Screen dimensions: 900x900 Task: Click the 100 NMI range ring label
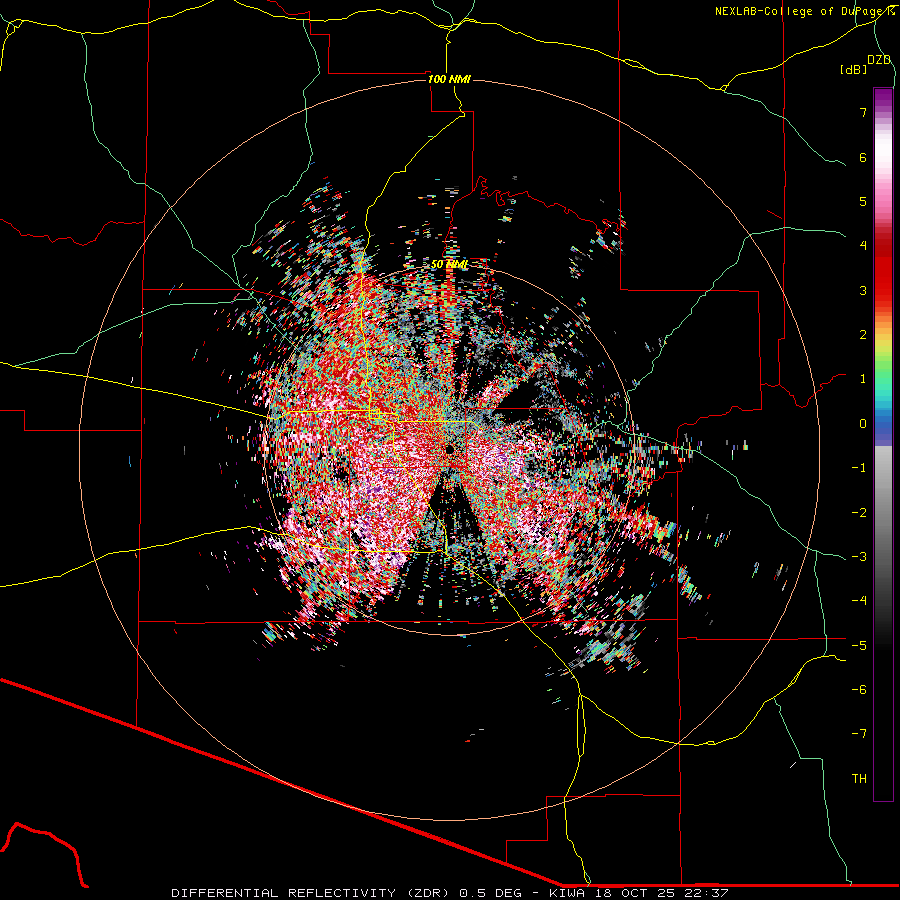tap(449, 79)
